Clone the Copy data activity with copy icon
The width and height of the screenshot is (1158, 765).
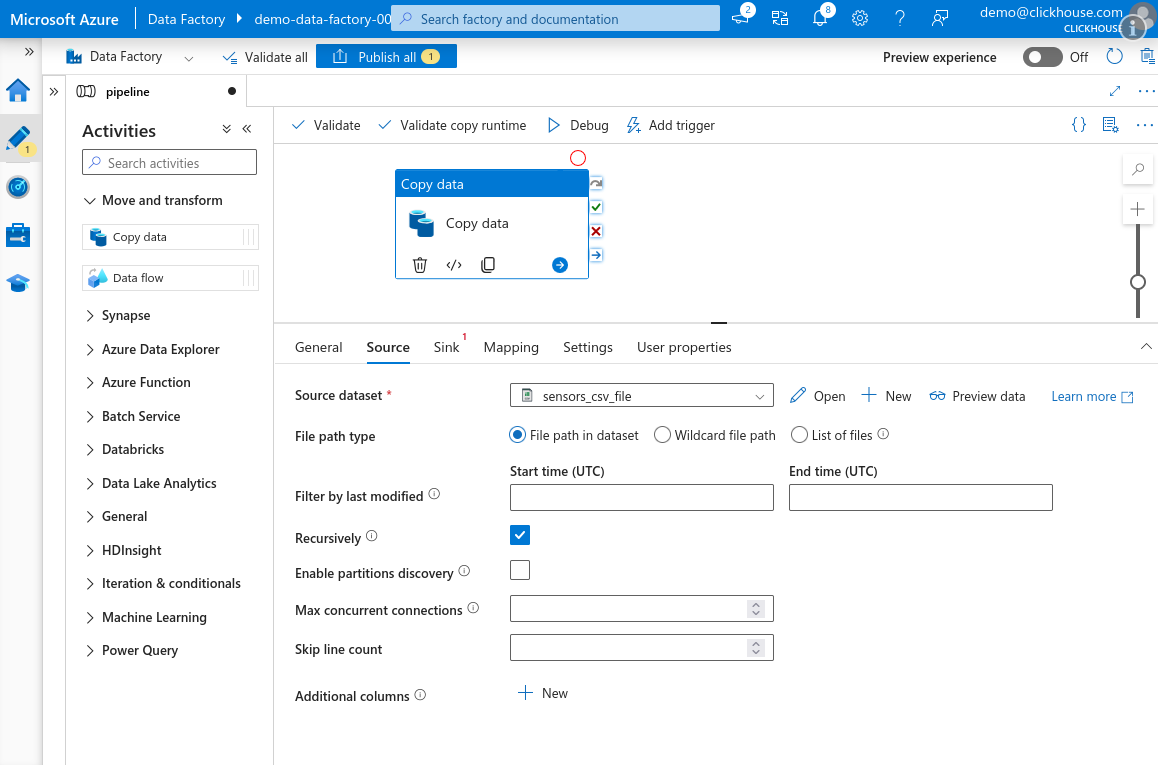(488, 265)
